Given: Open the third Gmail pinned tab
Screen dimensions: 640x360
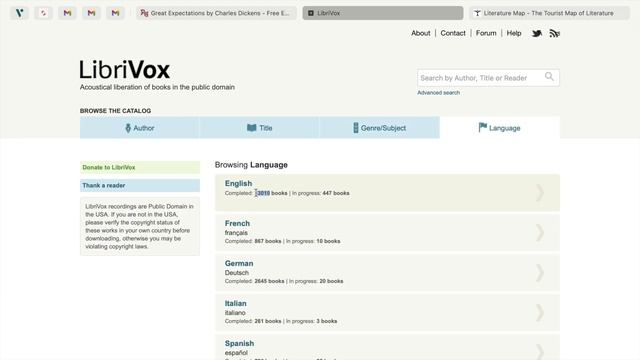Looking at the screenshot, I should 116,13.
